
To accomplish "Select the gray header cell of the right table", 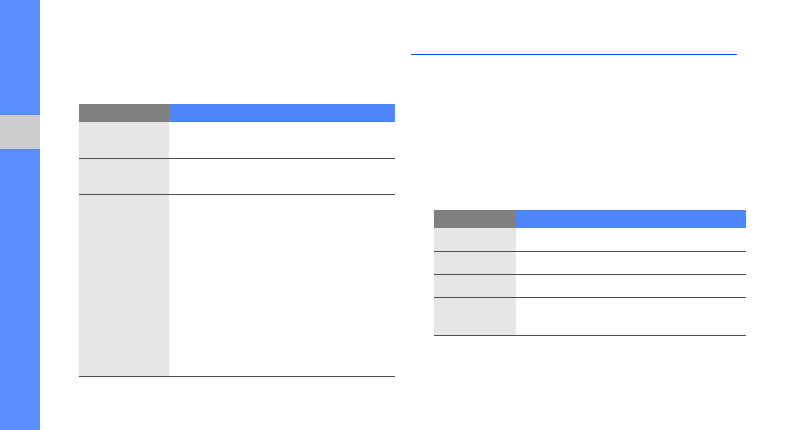I will (475, 218).
